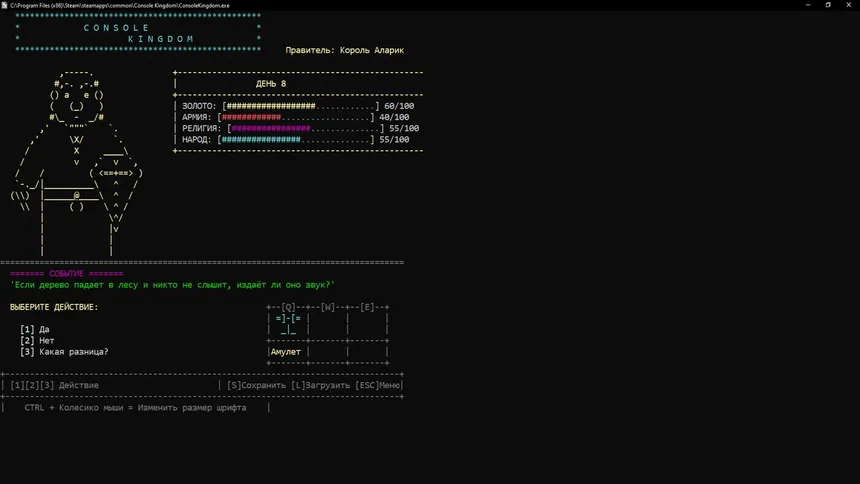This screenshot has width=860, height=484.
Task: Click the army value 40/100
Action: point(394,117)
